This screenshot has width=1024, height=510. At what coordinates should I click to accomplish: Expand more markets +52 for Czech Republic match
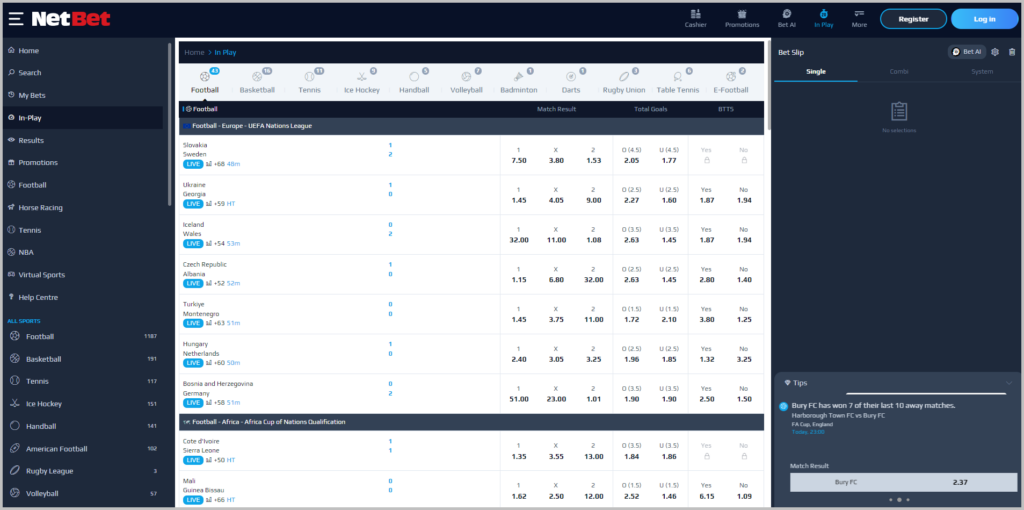pos(219,283)
